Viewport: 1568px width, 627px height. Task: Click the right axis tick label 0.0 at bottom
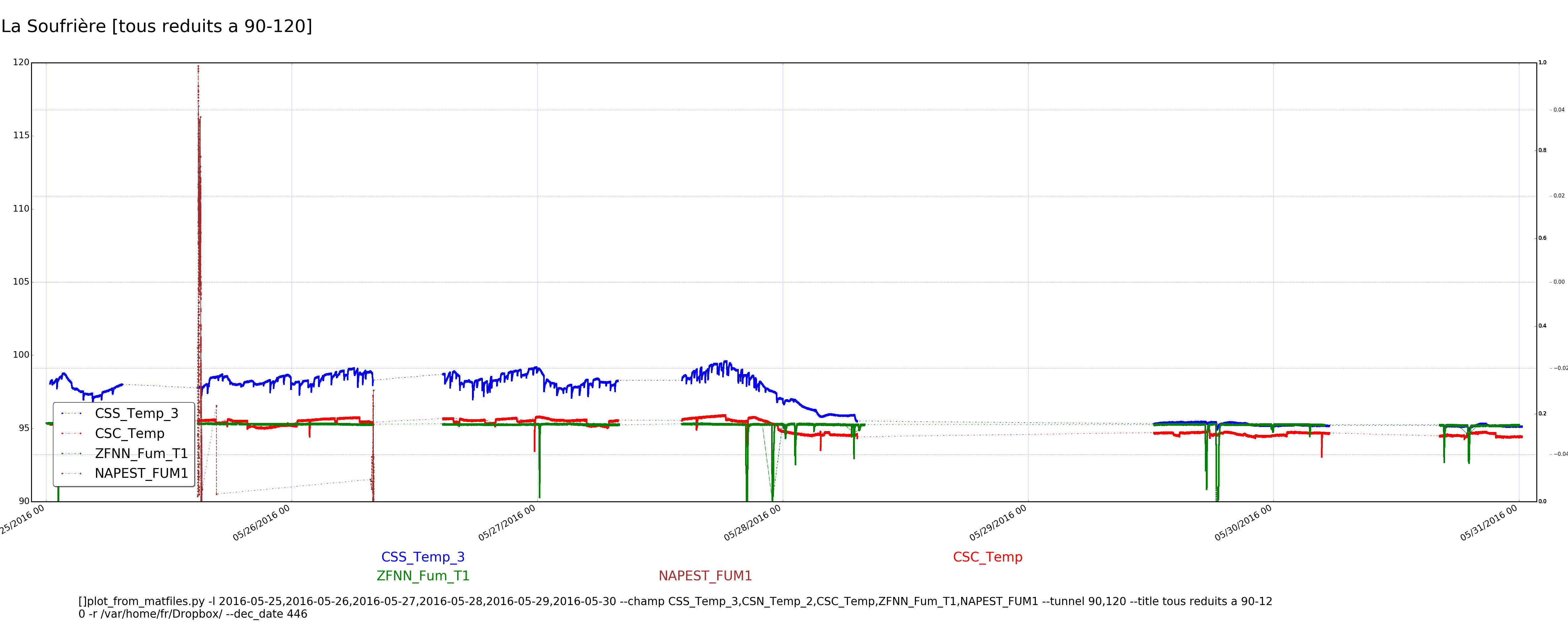tap(1542, 502)
